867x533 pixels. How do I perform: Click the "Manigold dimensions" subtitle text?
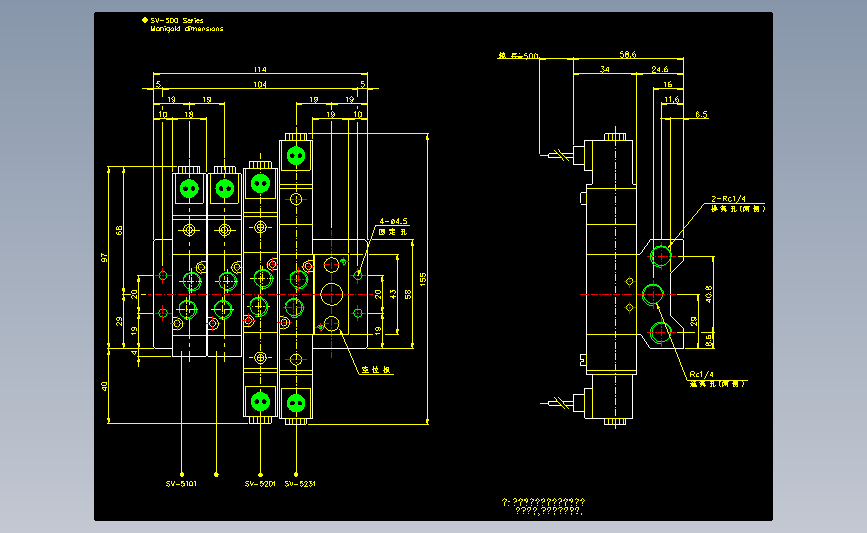(187, 29)
